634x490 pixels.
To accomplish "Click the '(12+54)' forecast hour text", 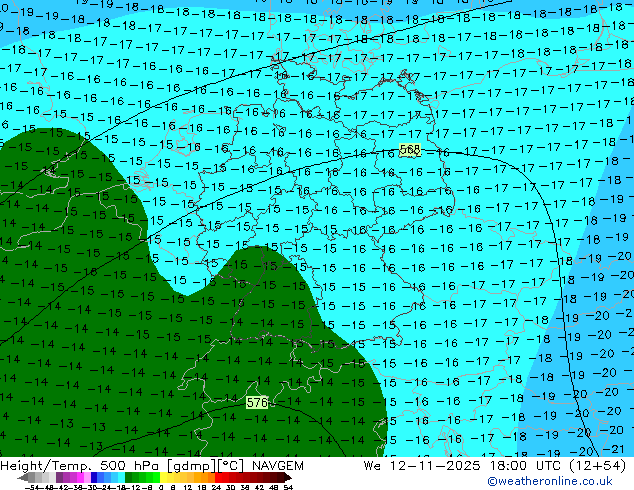I will click(x=598, y=466).
